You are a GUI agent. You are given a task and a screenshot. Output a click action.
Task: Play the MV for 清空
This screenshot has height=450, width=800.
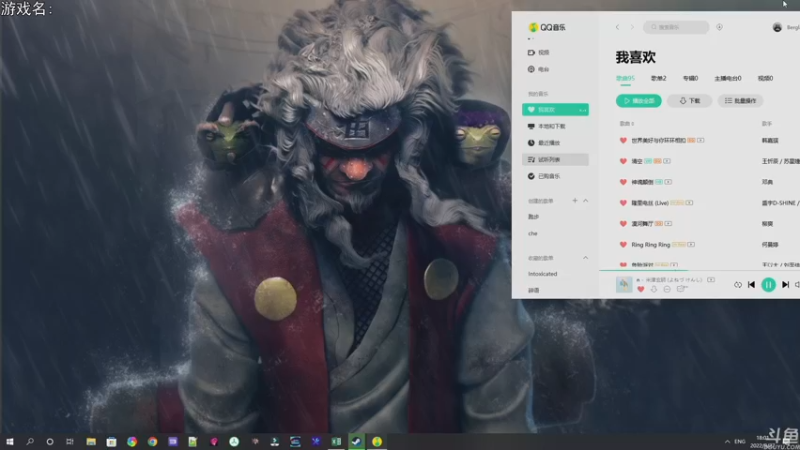(x=667, y=161)
